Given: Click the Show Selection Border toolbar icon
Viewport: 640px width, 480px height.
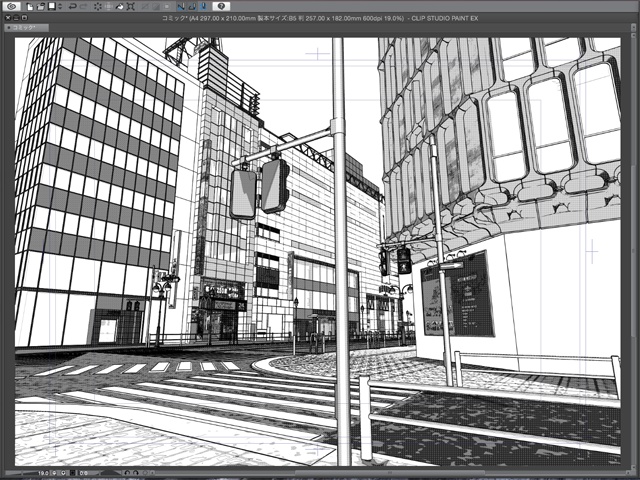Looking at the screenshot, I should (x=167, y=7).
